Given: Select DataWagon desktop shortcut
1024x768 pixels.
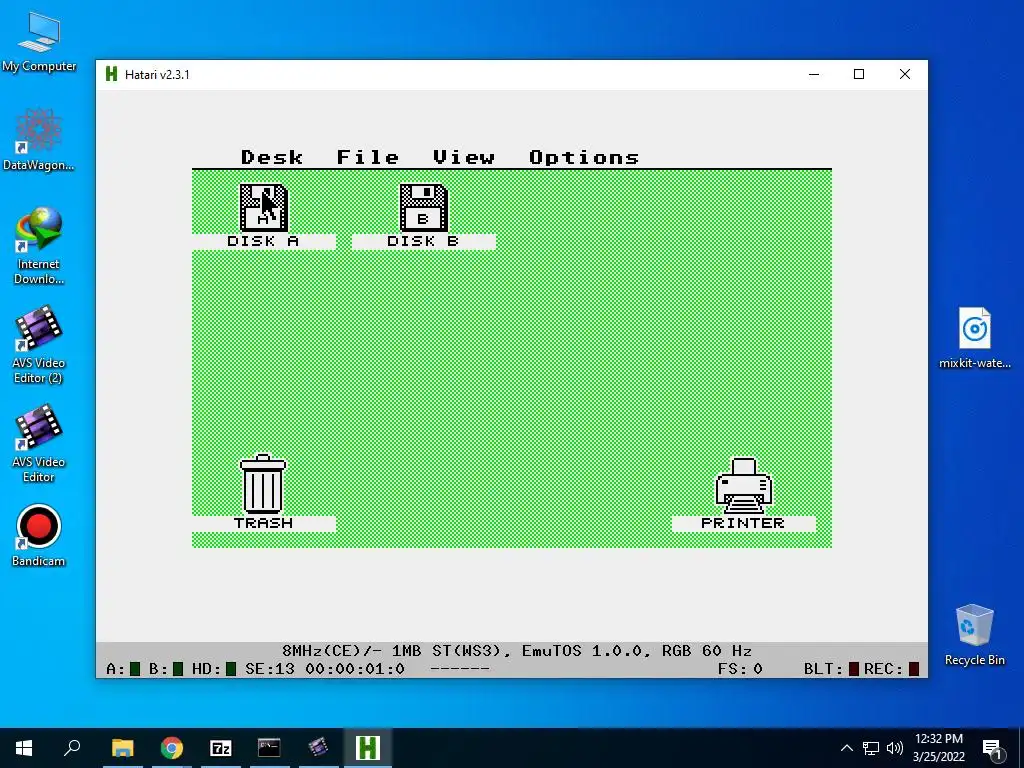Looking at the screenshot, I should click(x=39, y=140).
